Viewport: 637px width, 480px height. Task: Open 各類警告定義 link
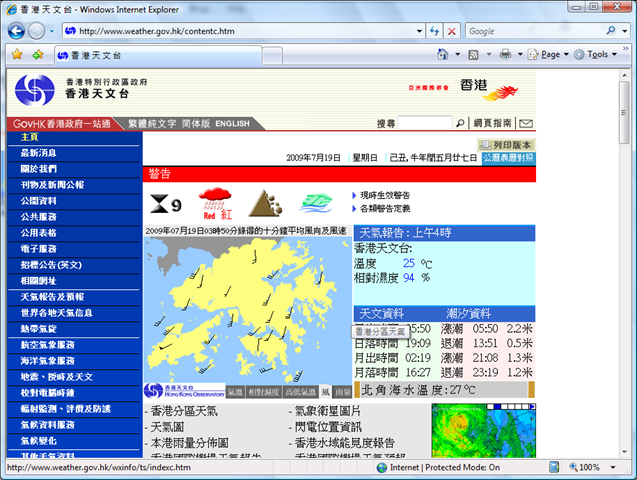pos(385,208)
